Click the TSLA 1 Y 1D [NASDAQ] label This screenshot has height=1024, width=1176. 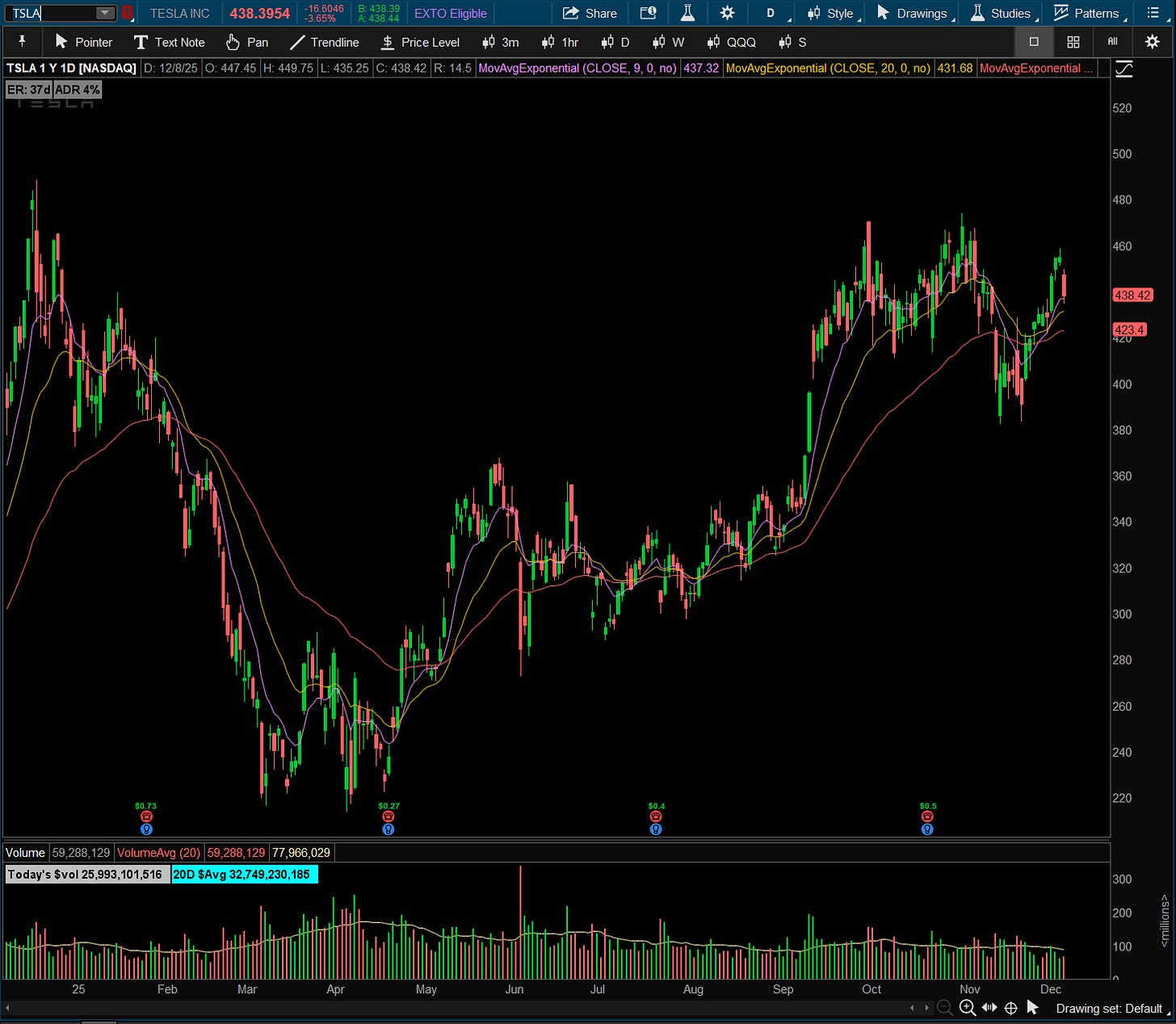(x=71, y=68)
